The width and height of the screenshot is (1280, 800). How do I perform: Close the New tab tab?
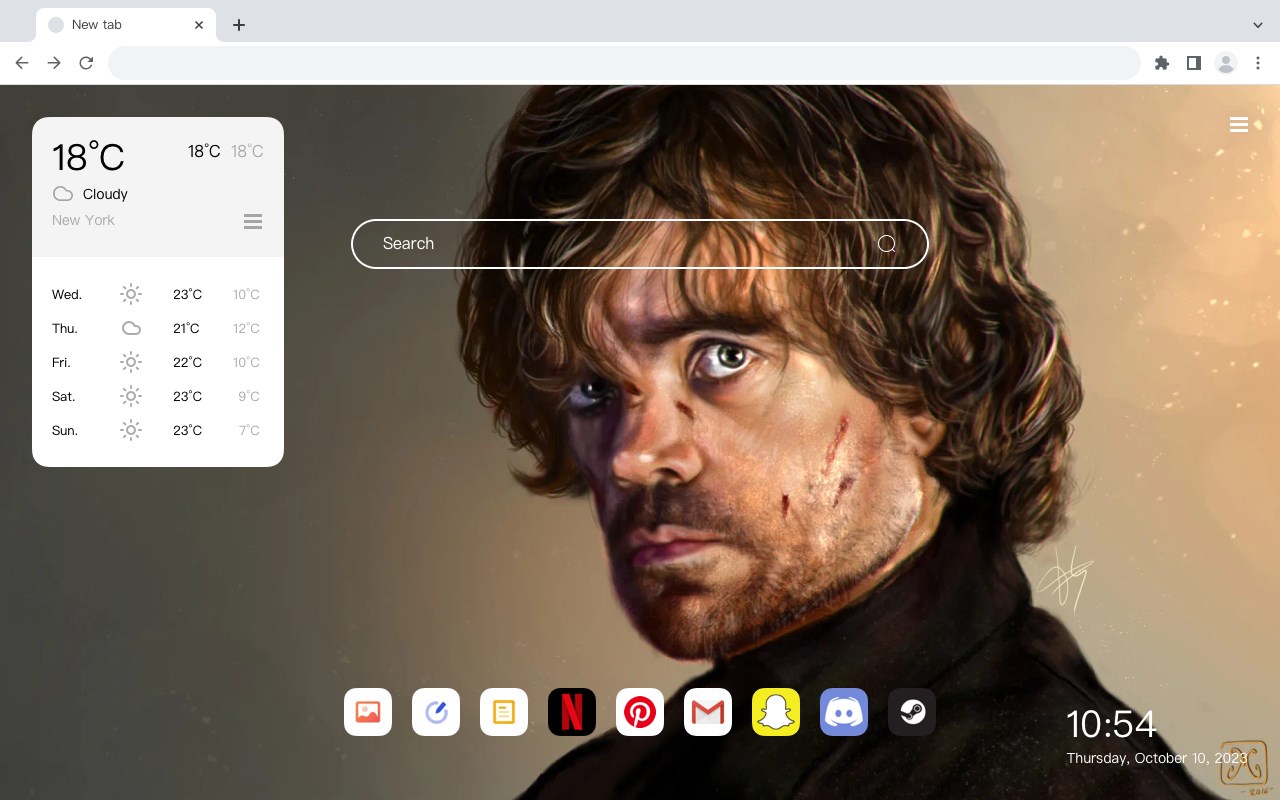click(199, 25)
